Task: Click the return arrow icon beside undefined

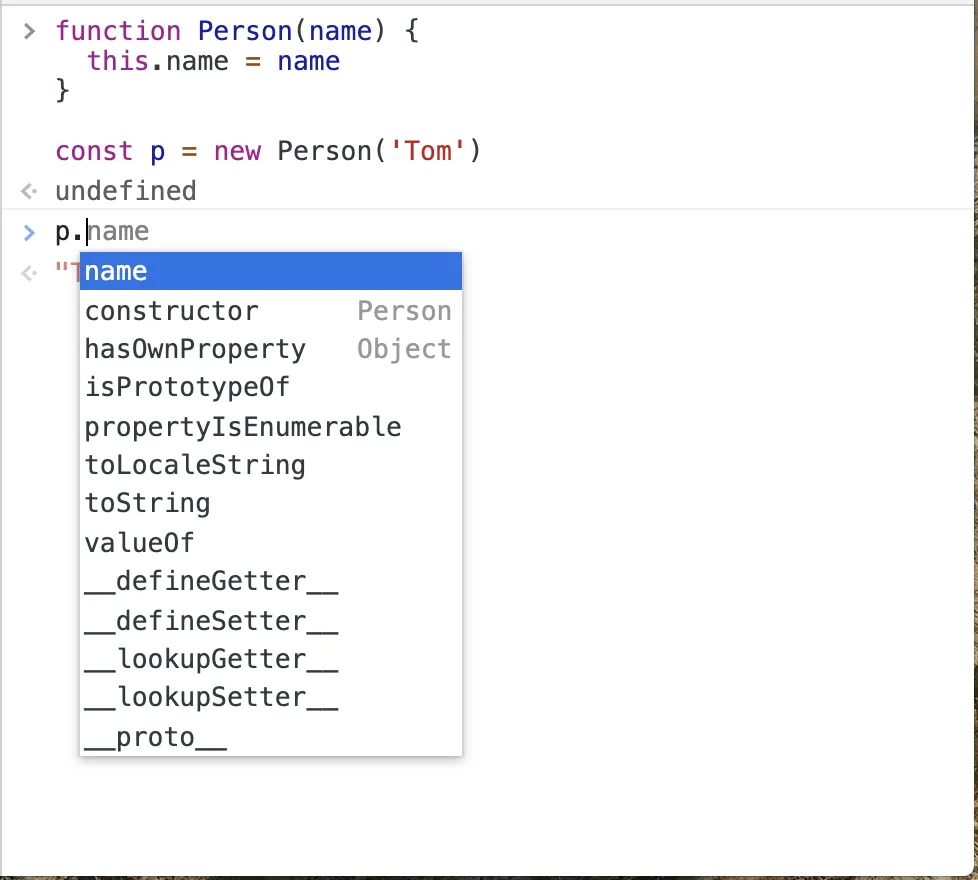Action: pyautogui.click(x=29, y=191)
